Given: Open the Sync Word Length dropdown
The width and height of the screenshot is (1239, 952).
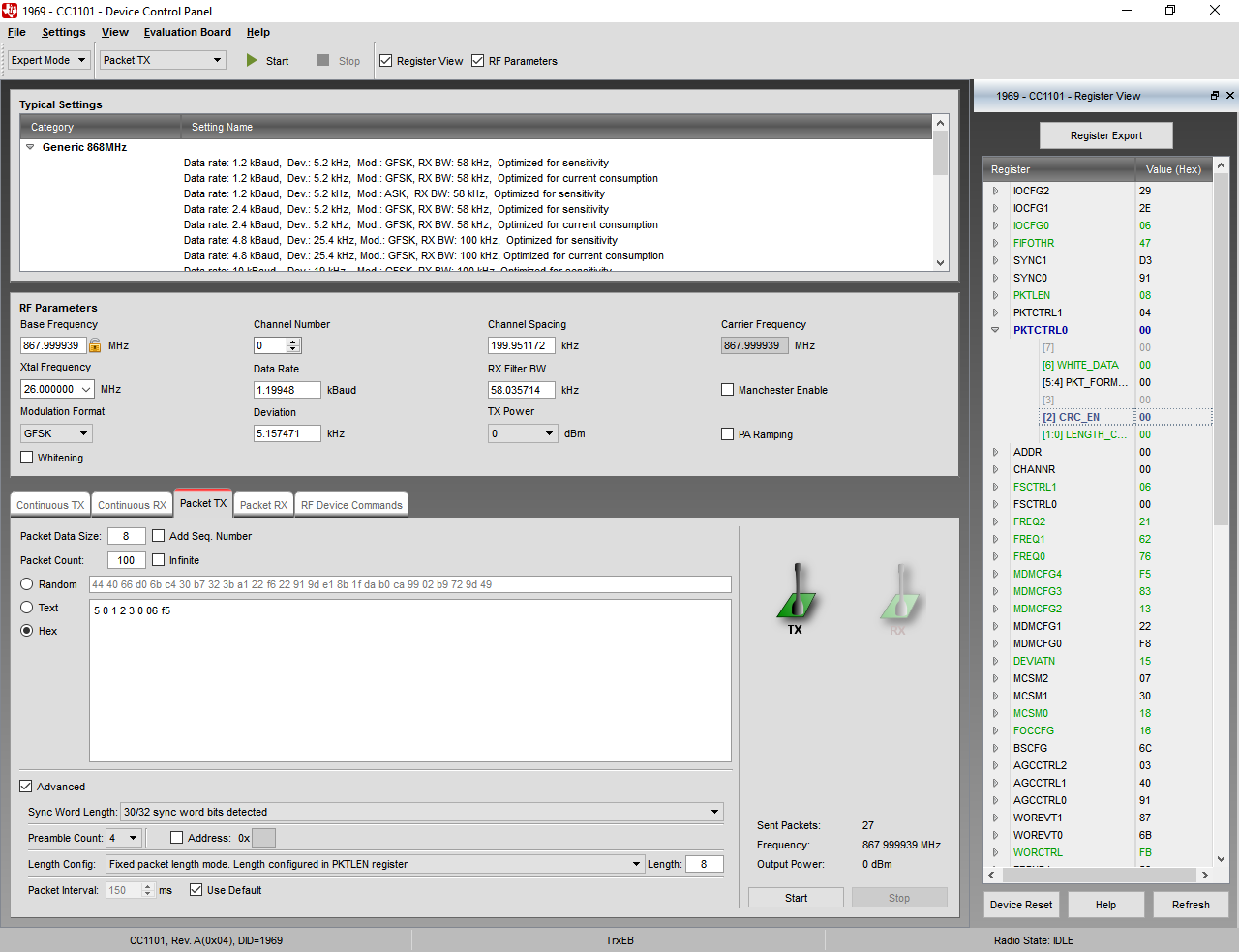Looking at the screenshot, I should point(715,812).
